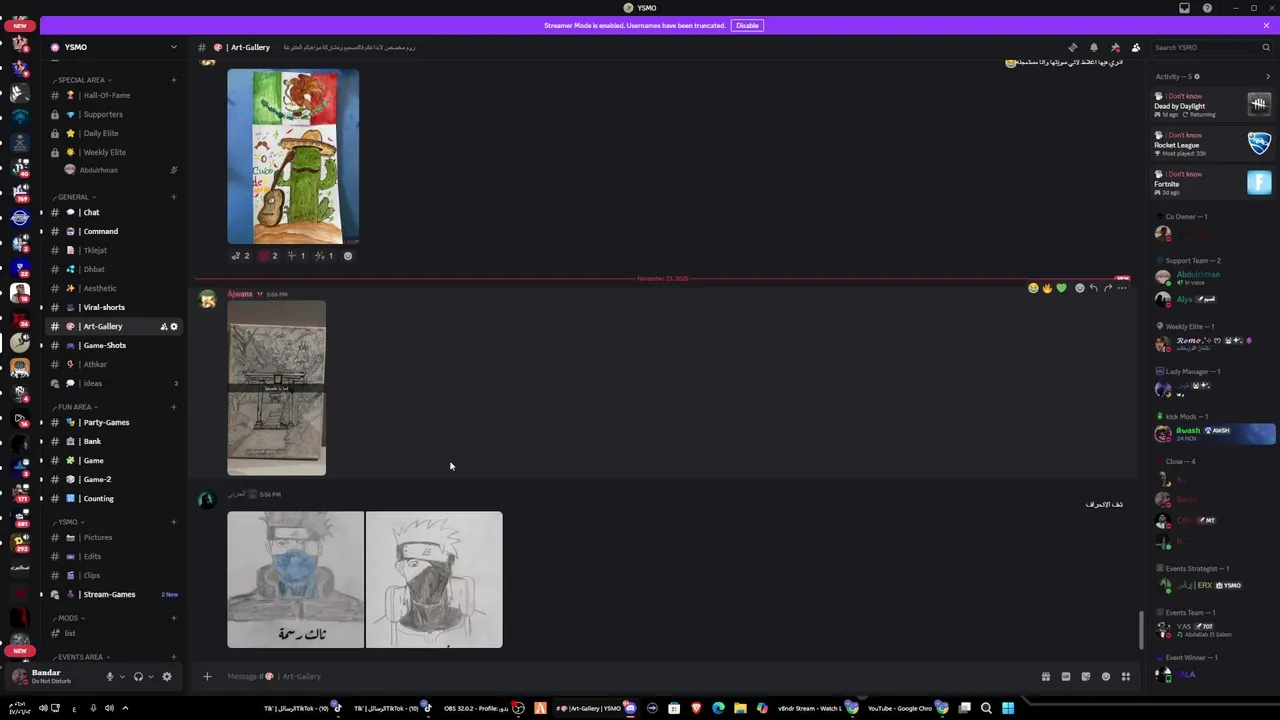1280x720 pixels.
Task: Open the torii gate pencil sketch image
Action: coord(276,388)
